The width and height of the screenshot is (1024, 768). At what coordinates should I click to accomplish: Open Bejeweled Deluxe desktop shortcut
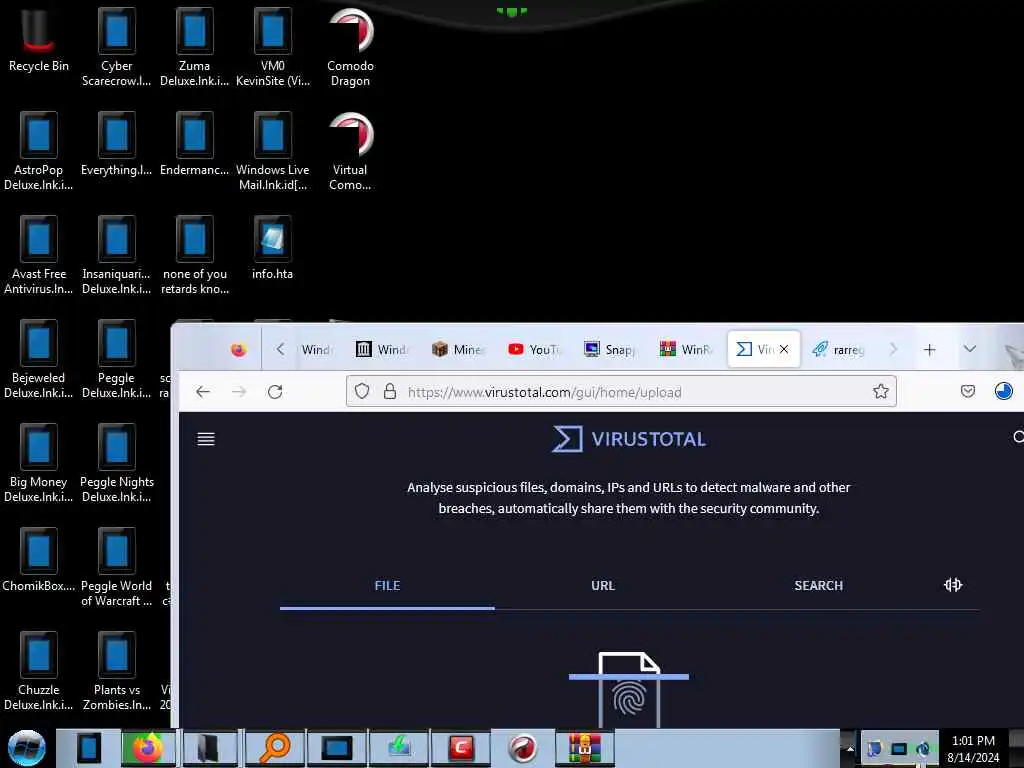click(x=38, y=359)
